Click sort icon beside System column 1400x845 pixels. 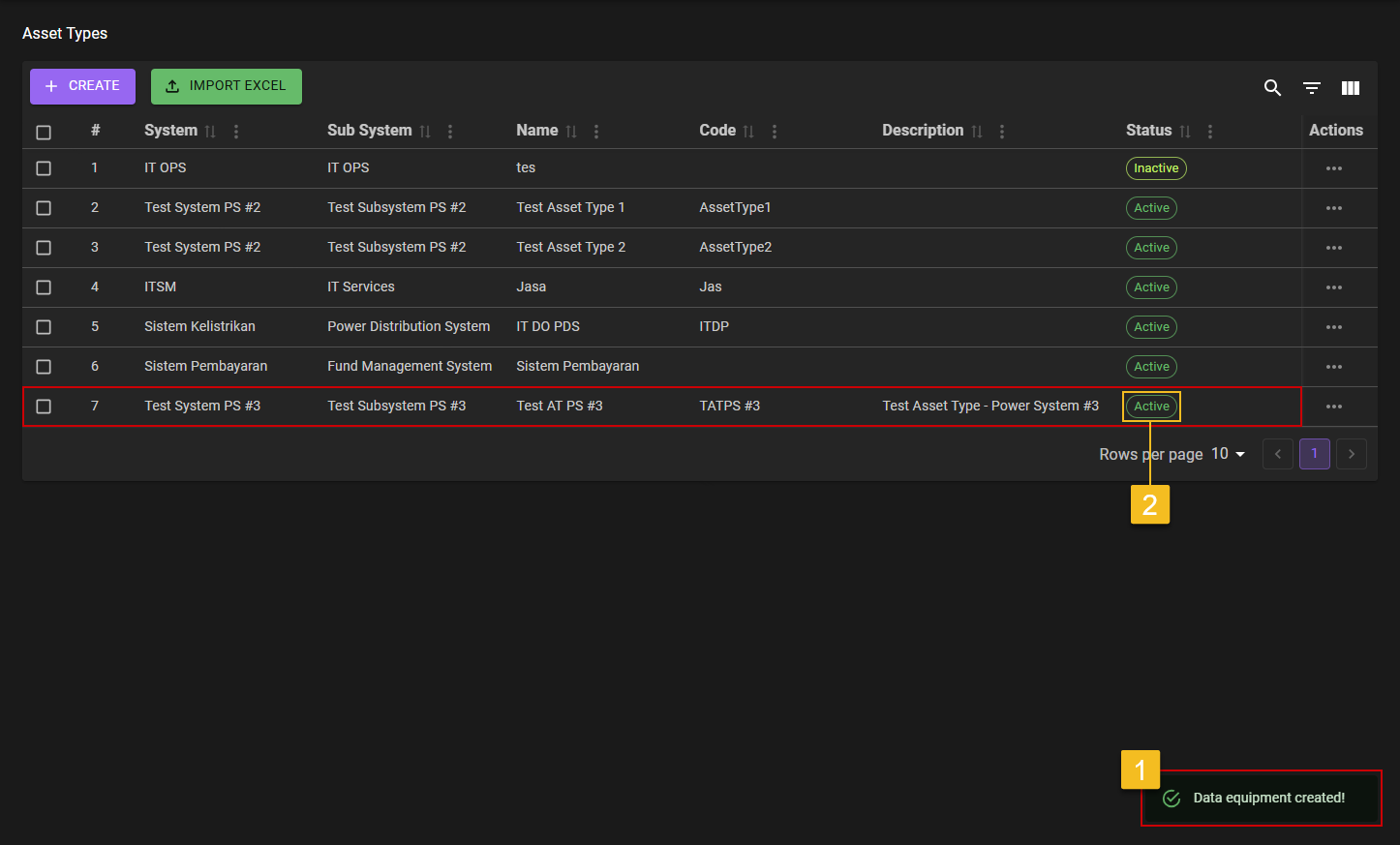[210, 132]
